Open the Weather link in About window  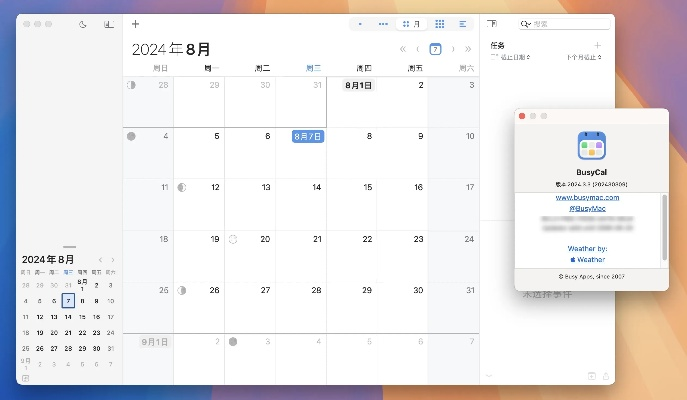point(588,259)
